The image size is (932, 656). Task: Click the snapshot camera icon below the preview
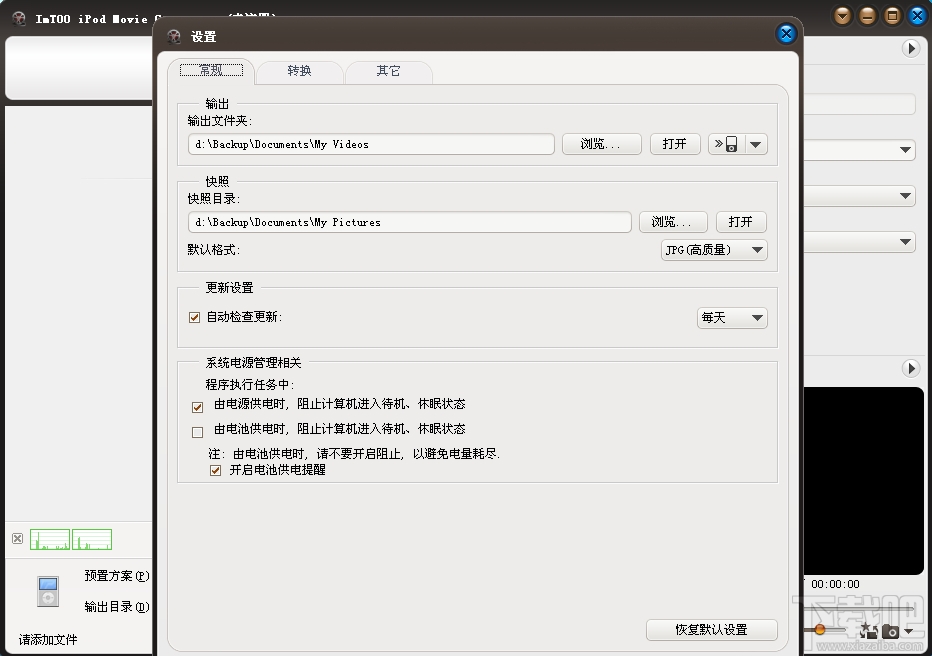coord(890,631)
